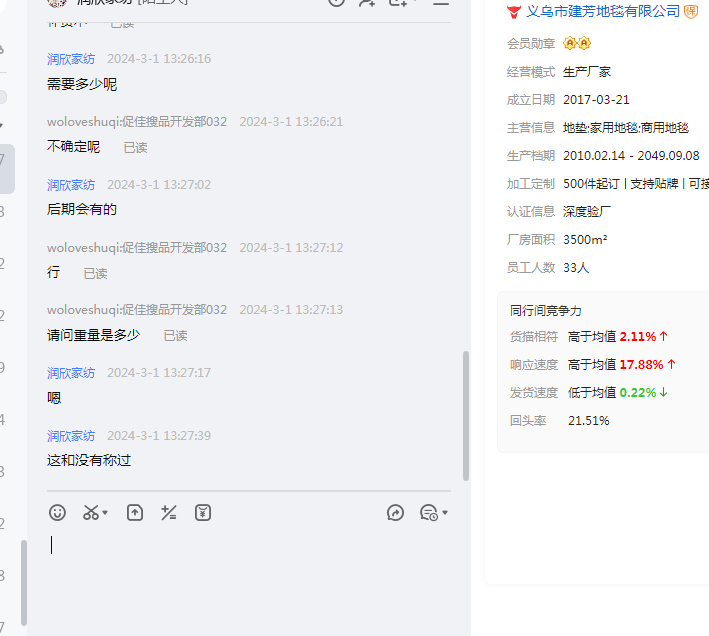
Task: Expand dropdown arrow beside chat history icon
Action: [x=445, y=513]
